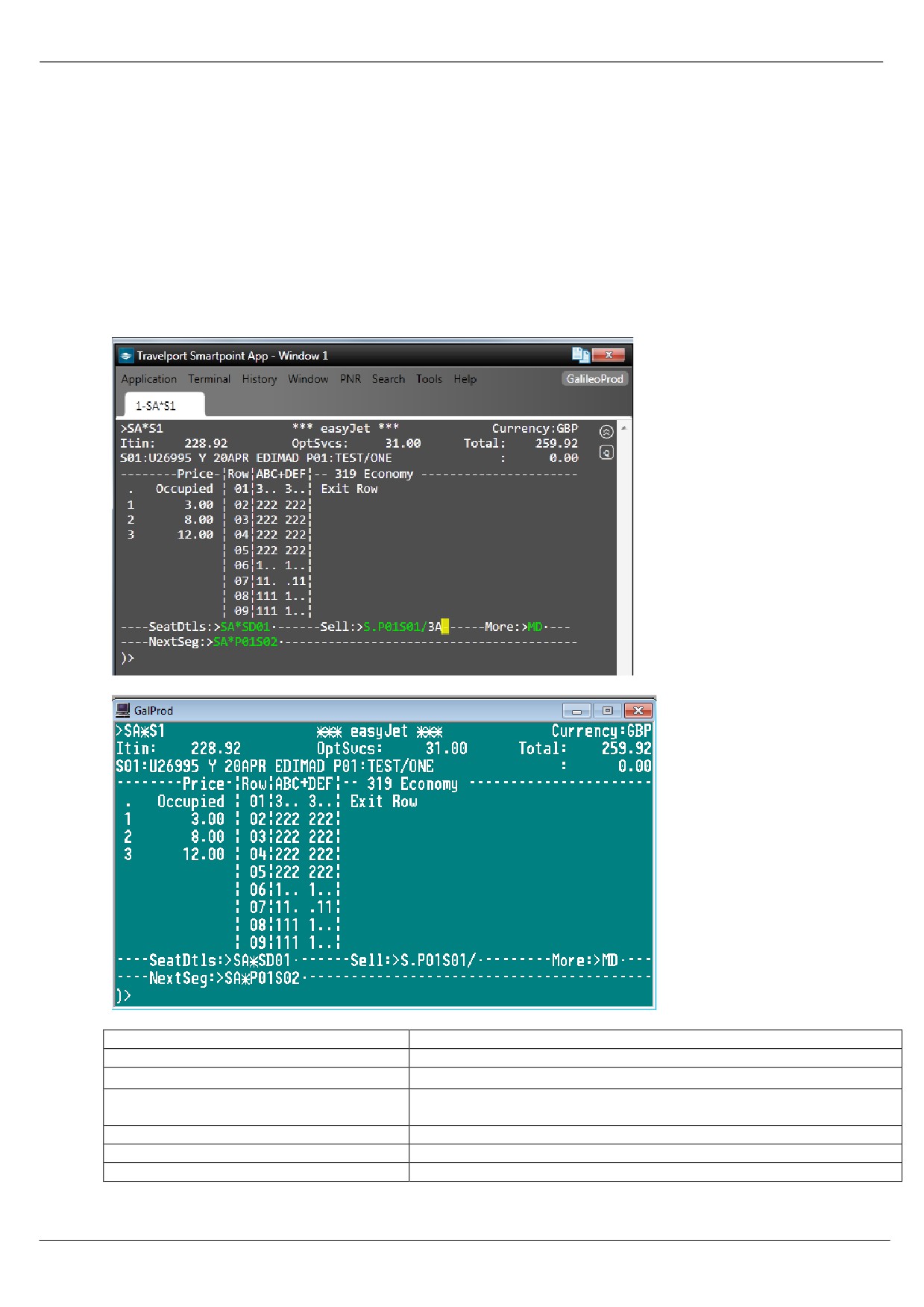Click the GalileoProd button
Image resolution: width=924 pixels, height=1307 pixels.
click(x=594, y=378)
